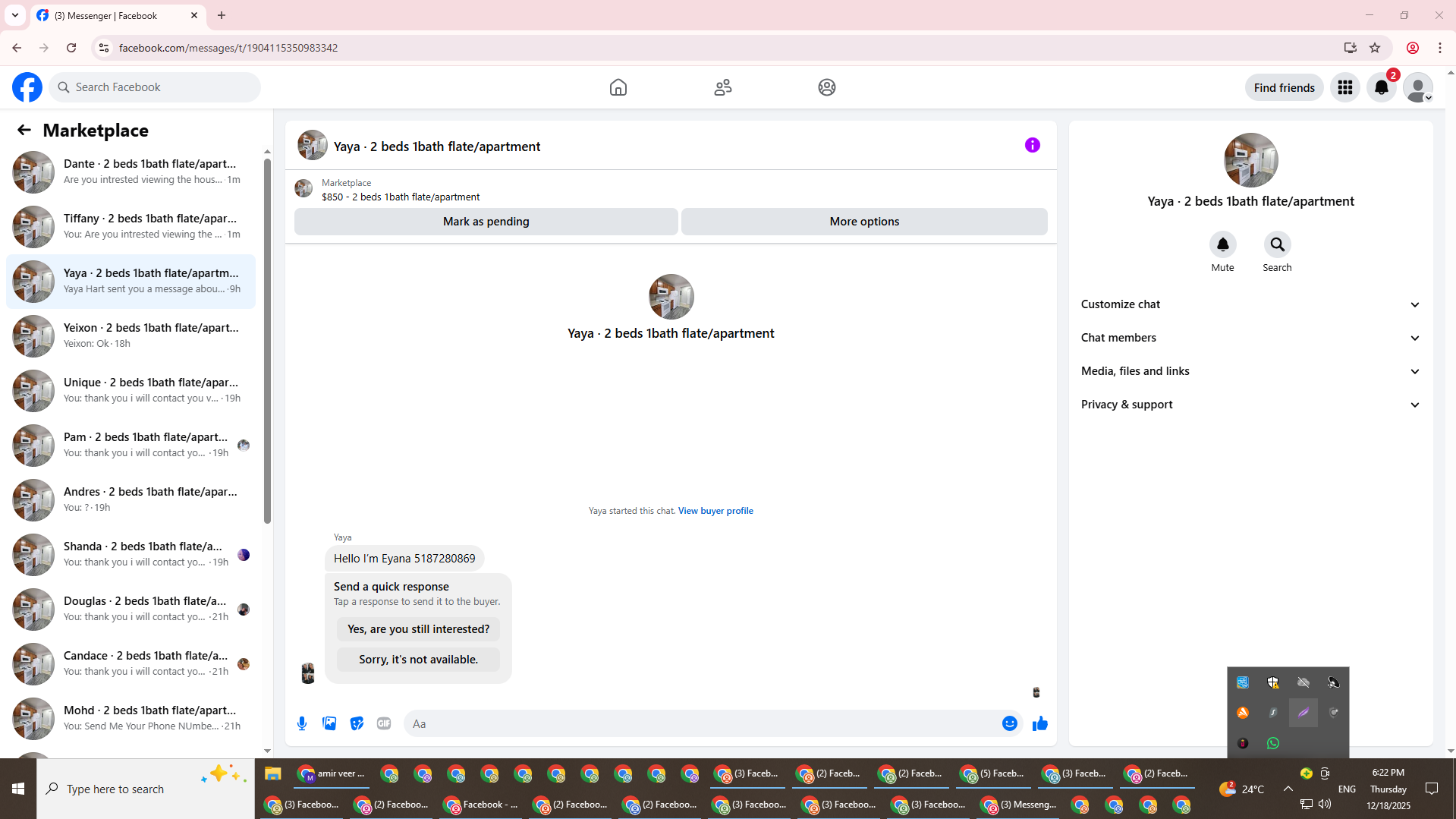Screen dimensions: 1456x819
Task: Open the View buyer profile link
Action: tap(715, 511)
